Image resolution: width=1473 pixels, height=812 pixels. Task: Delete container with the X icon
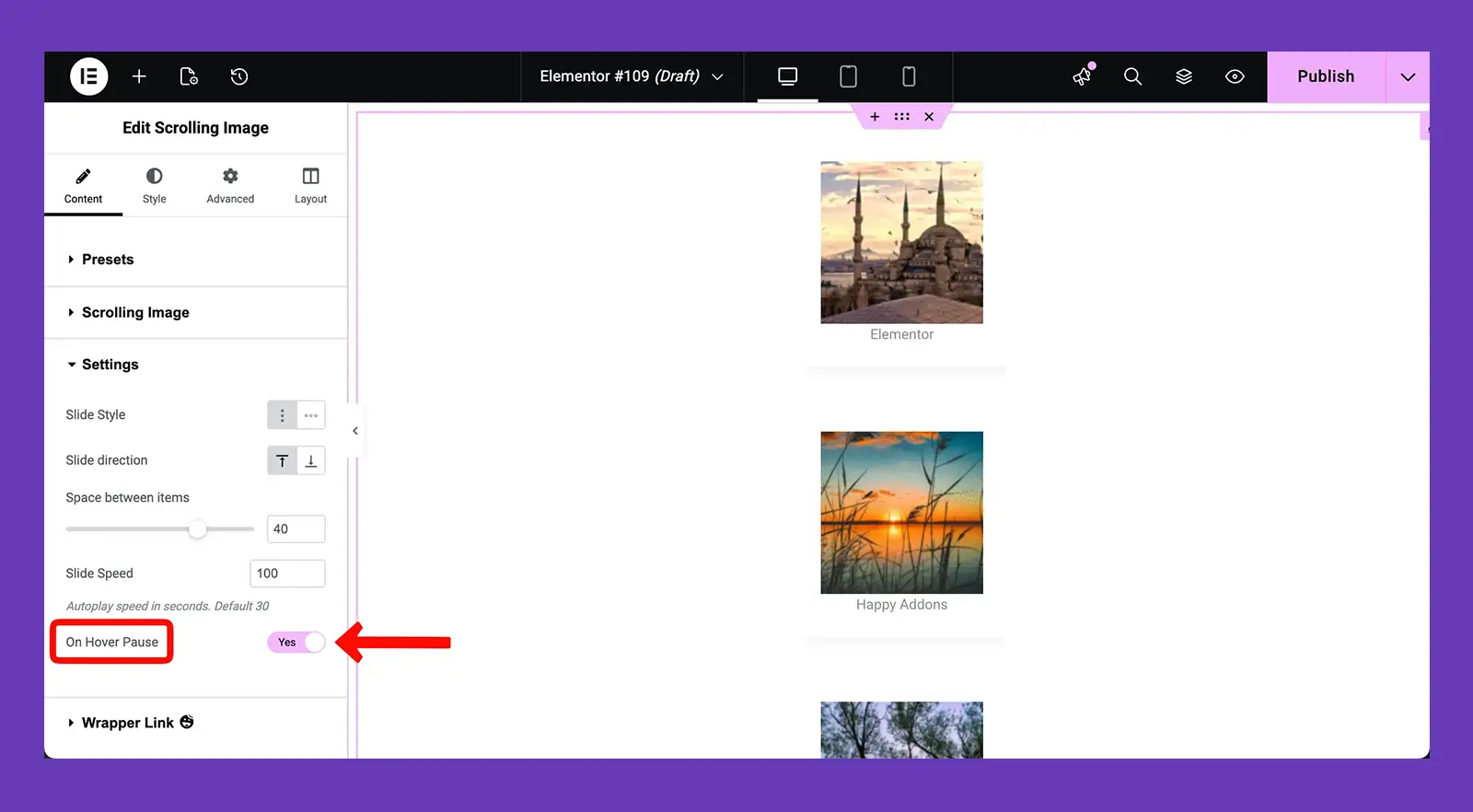point(929,117)
